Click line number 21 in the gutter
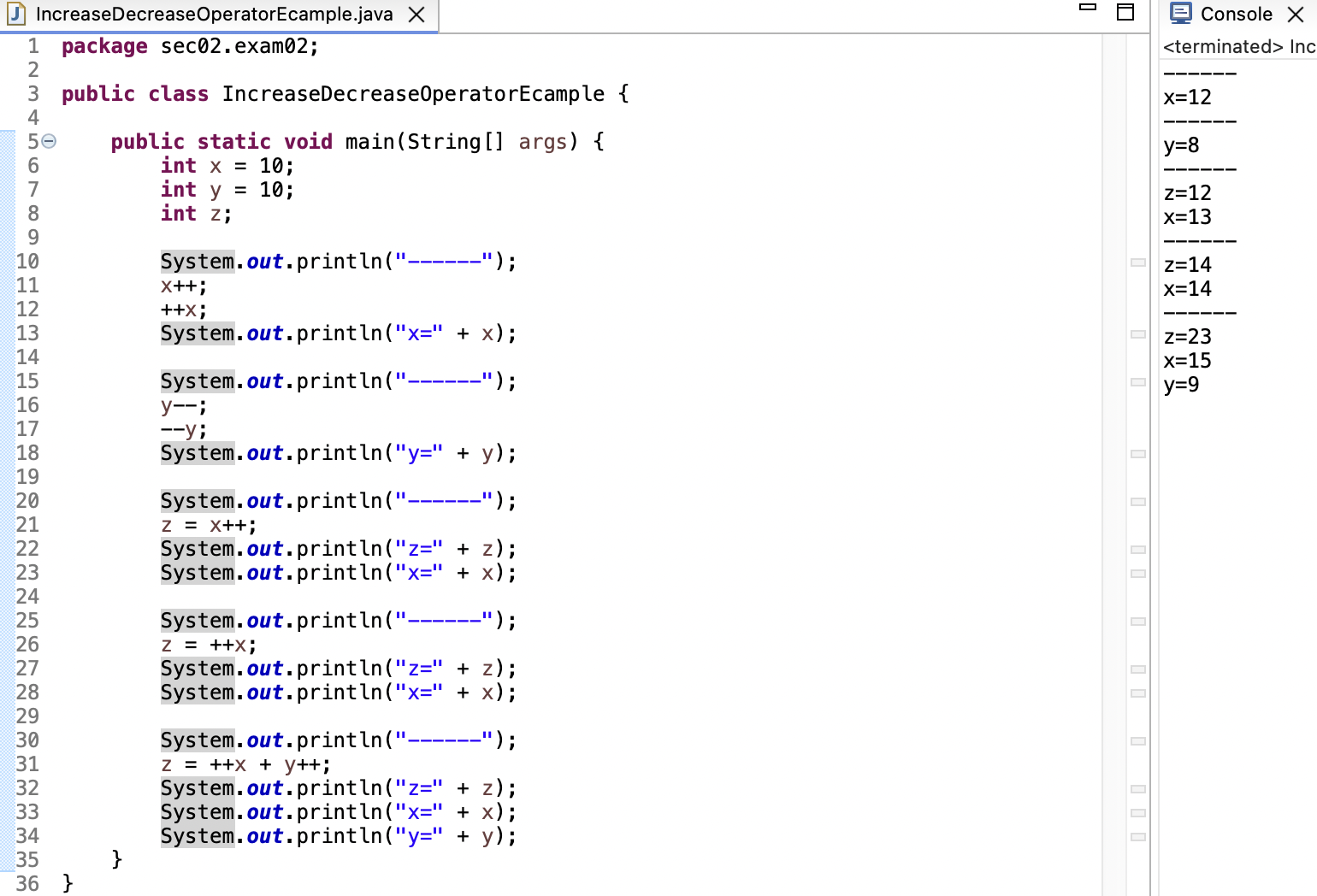 point(27,525)
